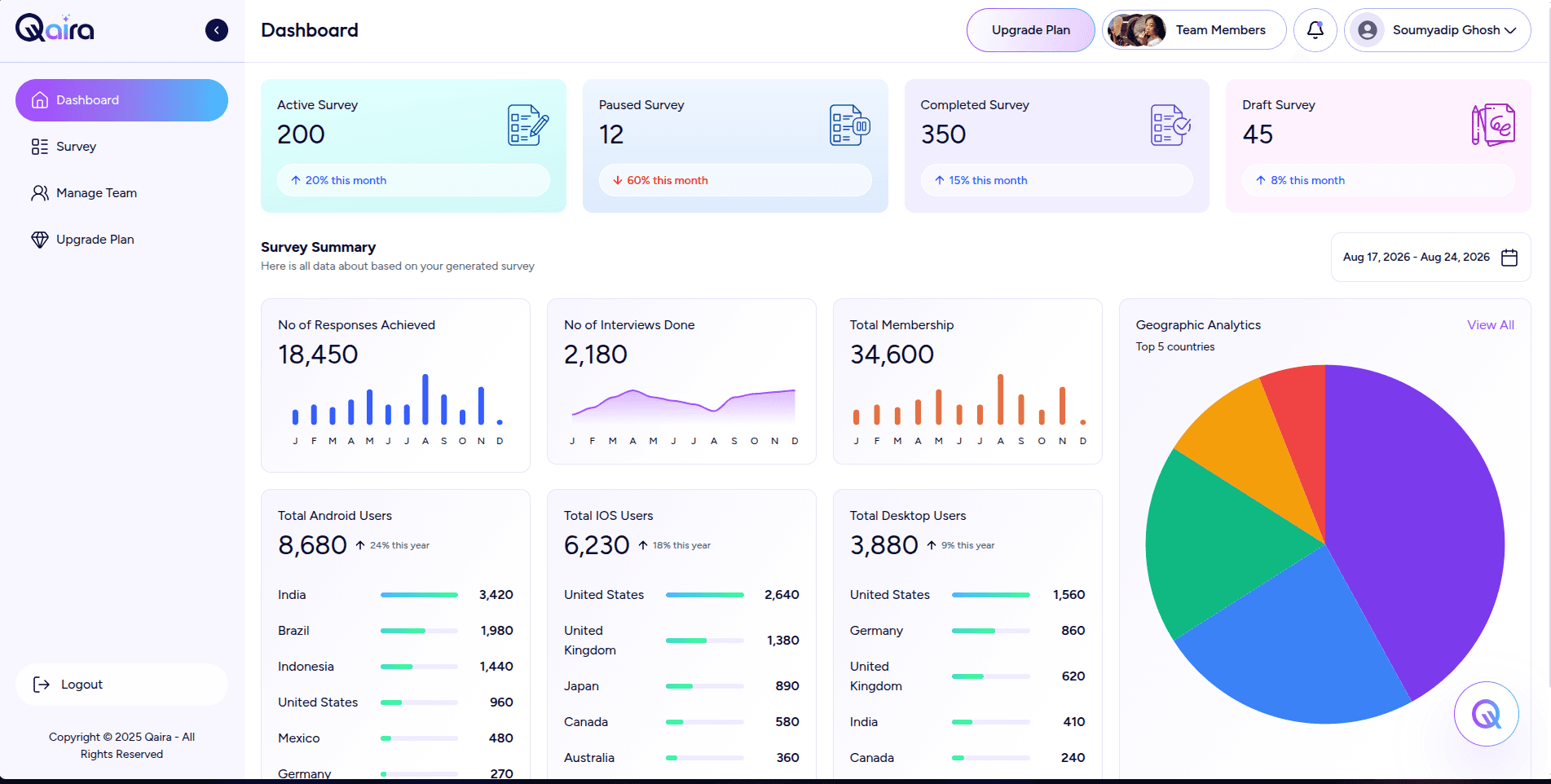Click the 18,450 responses value
The image size is (1551, 784).
click(x=318, y=355)
